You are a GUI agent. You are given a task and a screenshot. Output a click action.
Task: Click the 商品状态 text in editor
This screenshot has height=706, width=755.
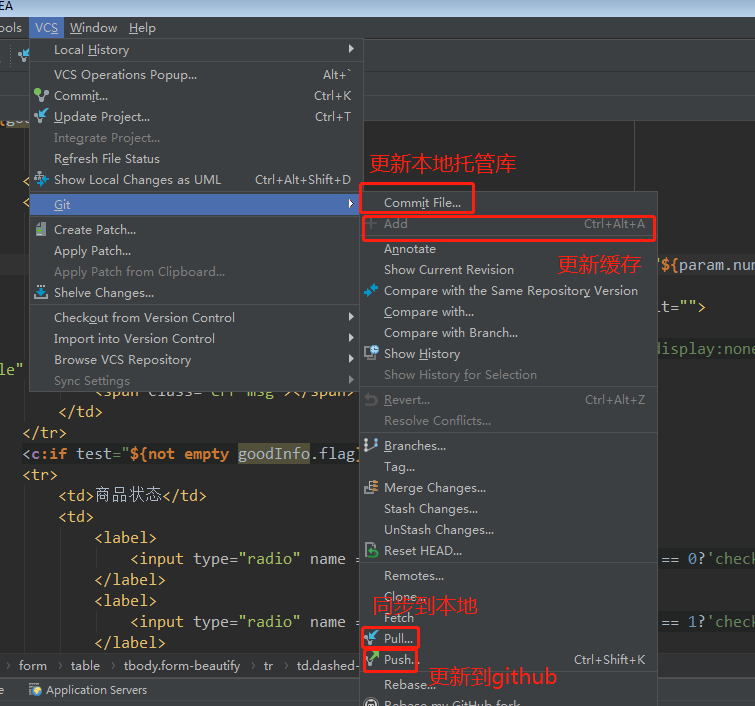(128, 495)
